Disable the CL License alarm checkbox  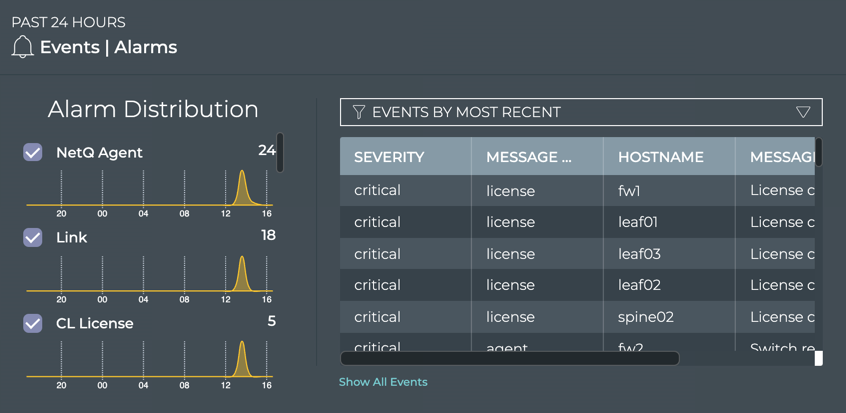coord(33,323)
